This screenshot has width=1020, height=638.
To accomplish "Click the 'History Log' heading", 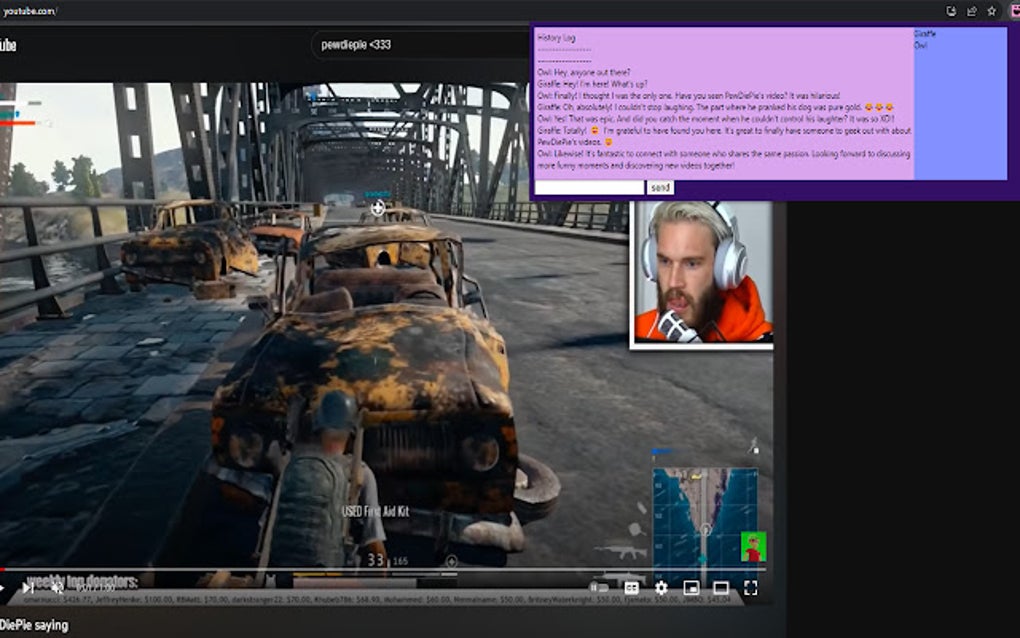I will point(556,38).
